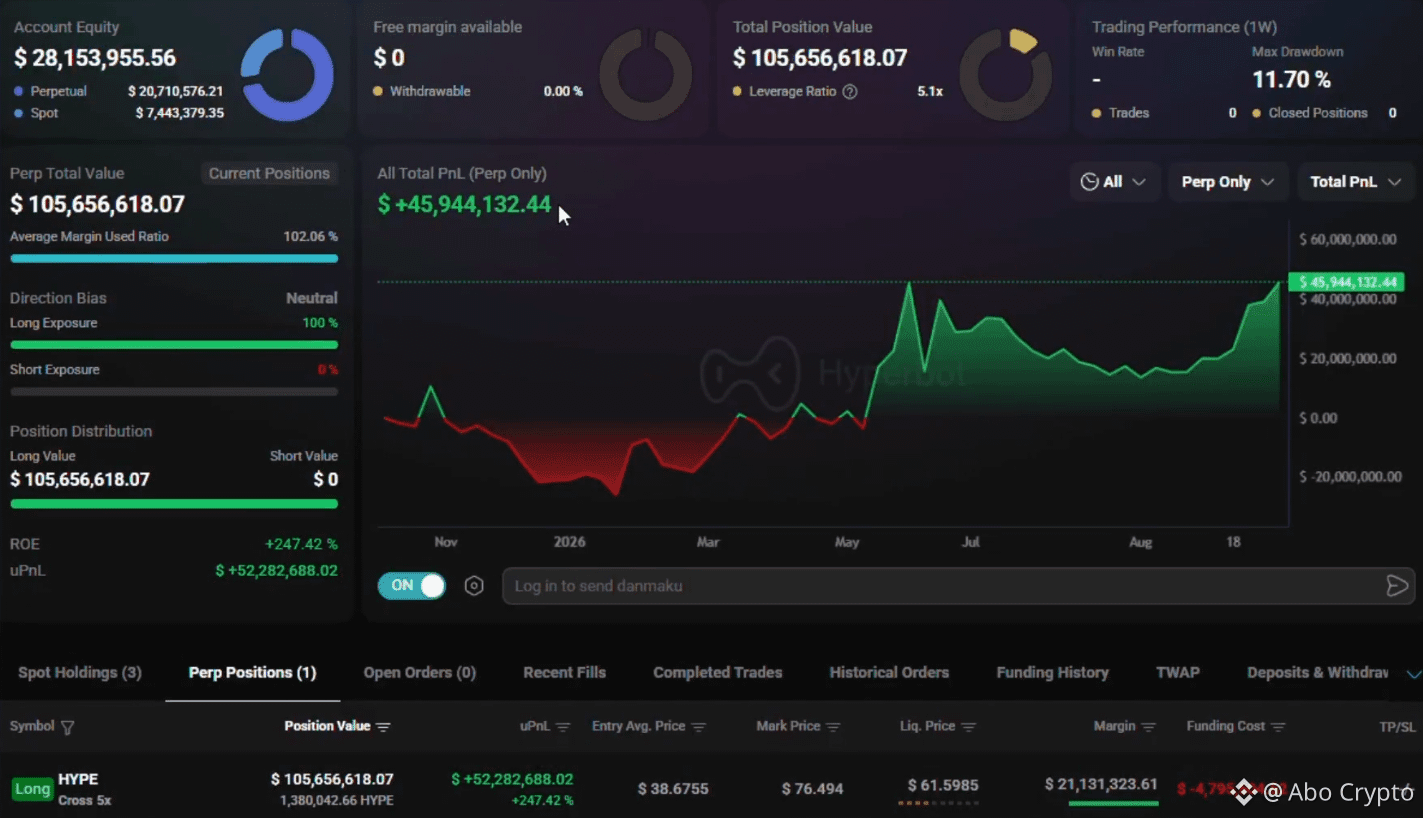Viewport: 1423px width, 818px height.
Task: Click the uPnL $+52,282,688.02 summary value
Action: coord(277,571)
